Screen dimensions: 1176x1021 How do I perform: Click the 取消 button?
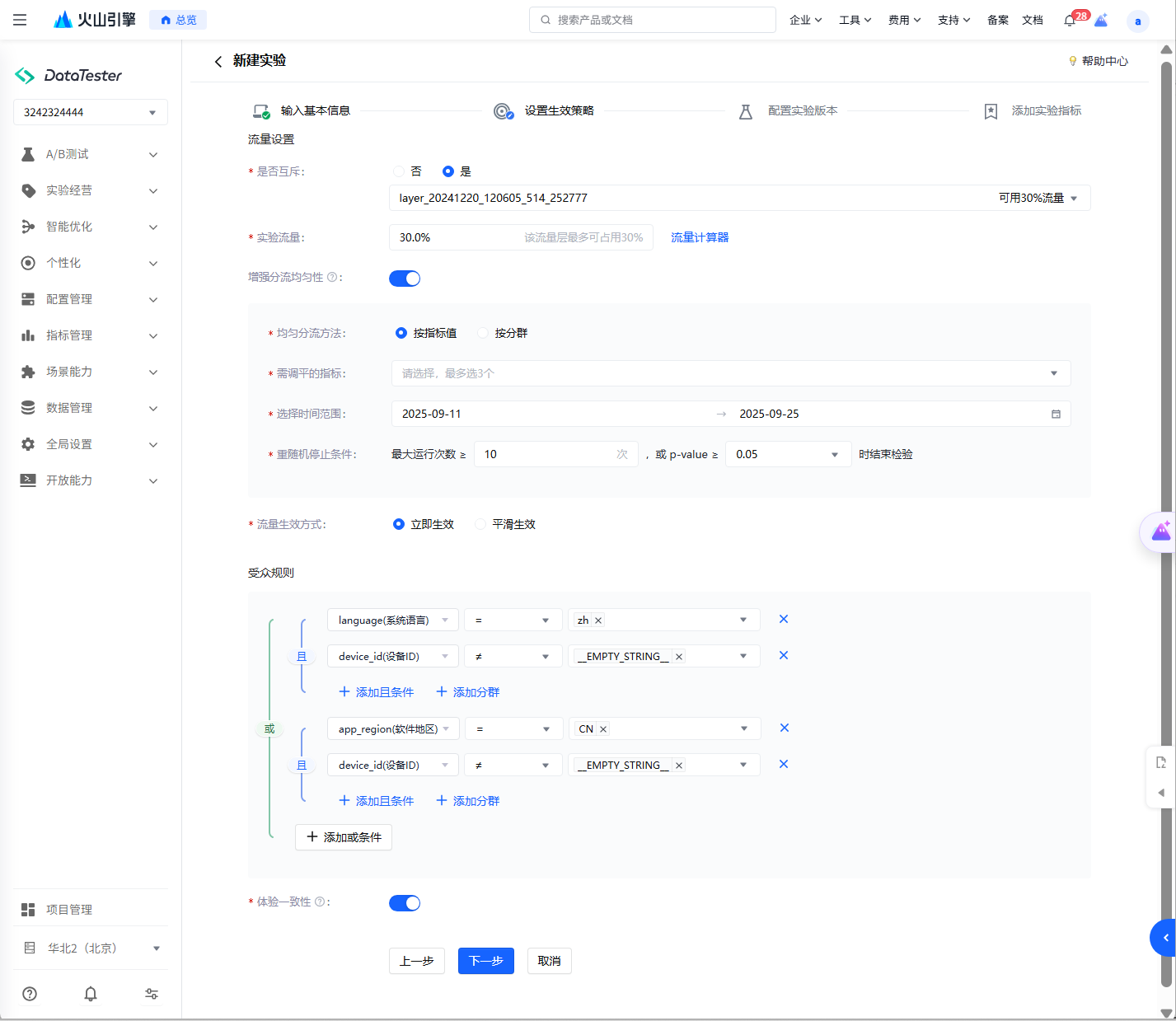tap(550, 961)
